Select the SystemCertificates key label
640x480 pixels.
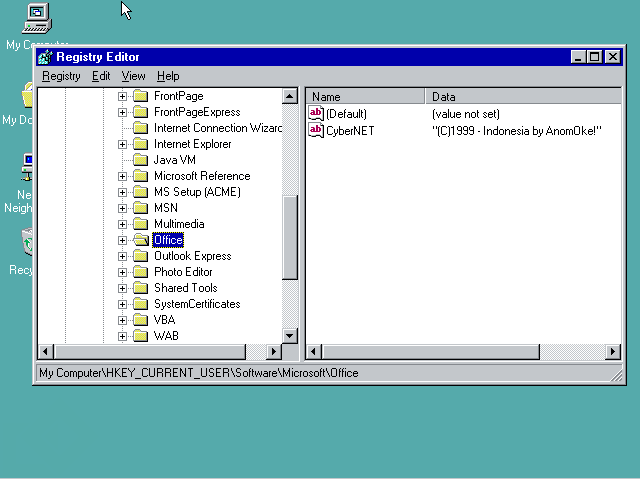(x=197, y=304)
